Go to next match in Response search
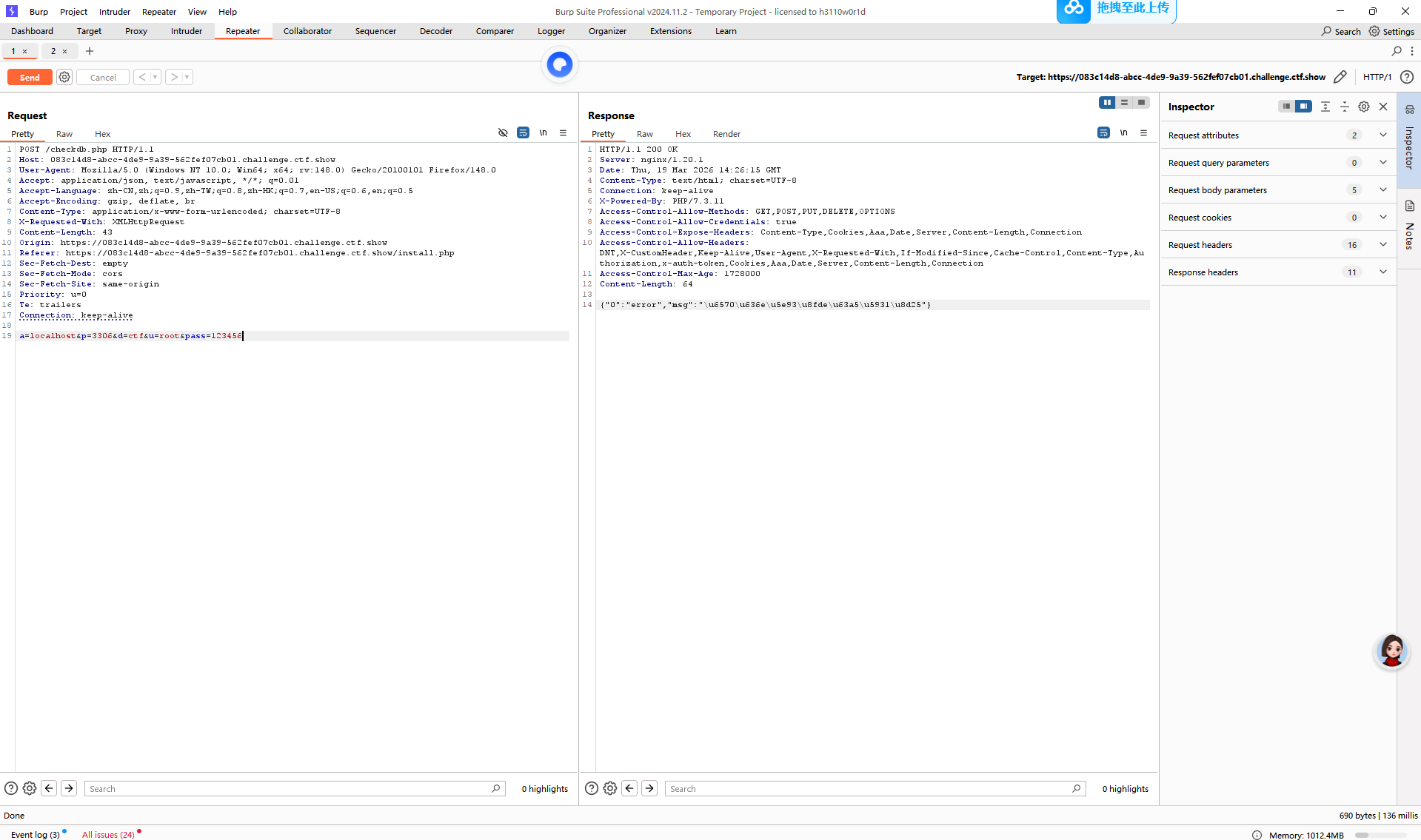1421x840 pixels. point(649,788)
